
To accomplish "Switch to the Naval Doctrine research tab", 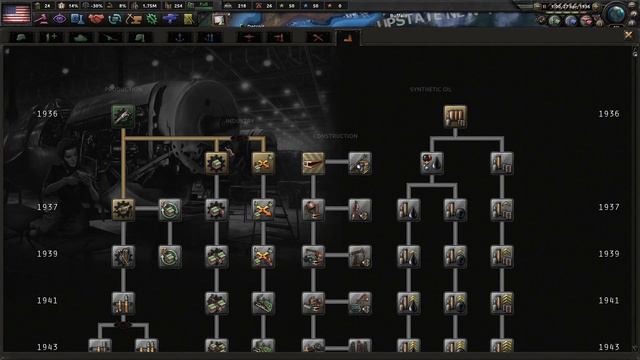I will pos(210,38).
